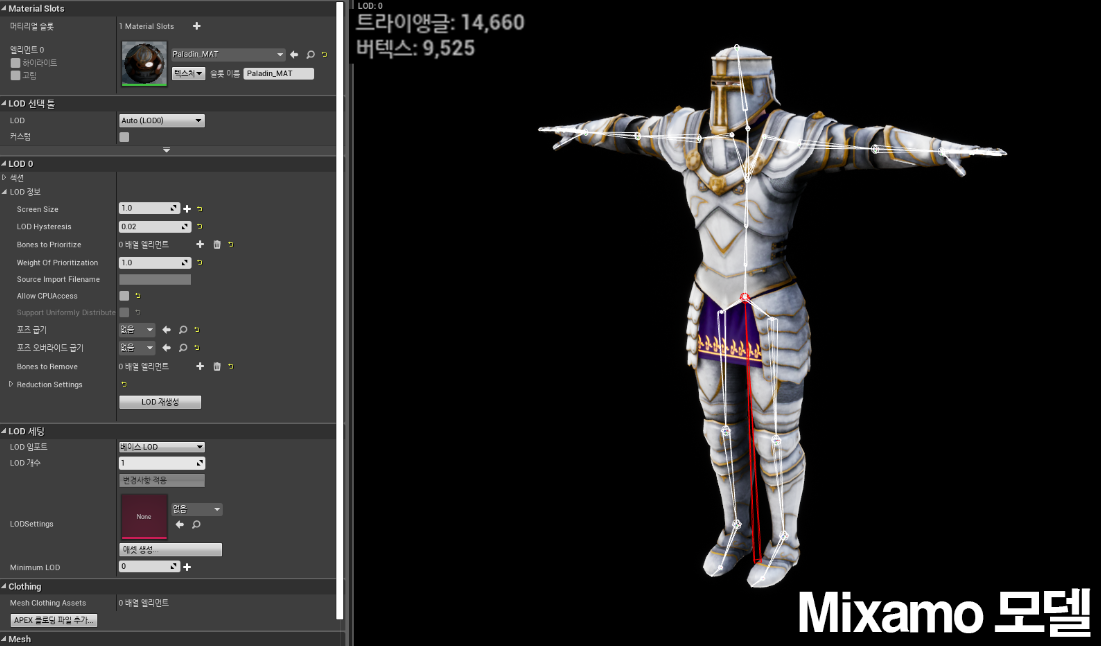
Task: Open 포즈 굽기 asset dropdown
Action: coord(137,329)
